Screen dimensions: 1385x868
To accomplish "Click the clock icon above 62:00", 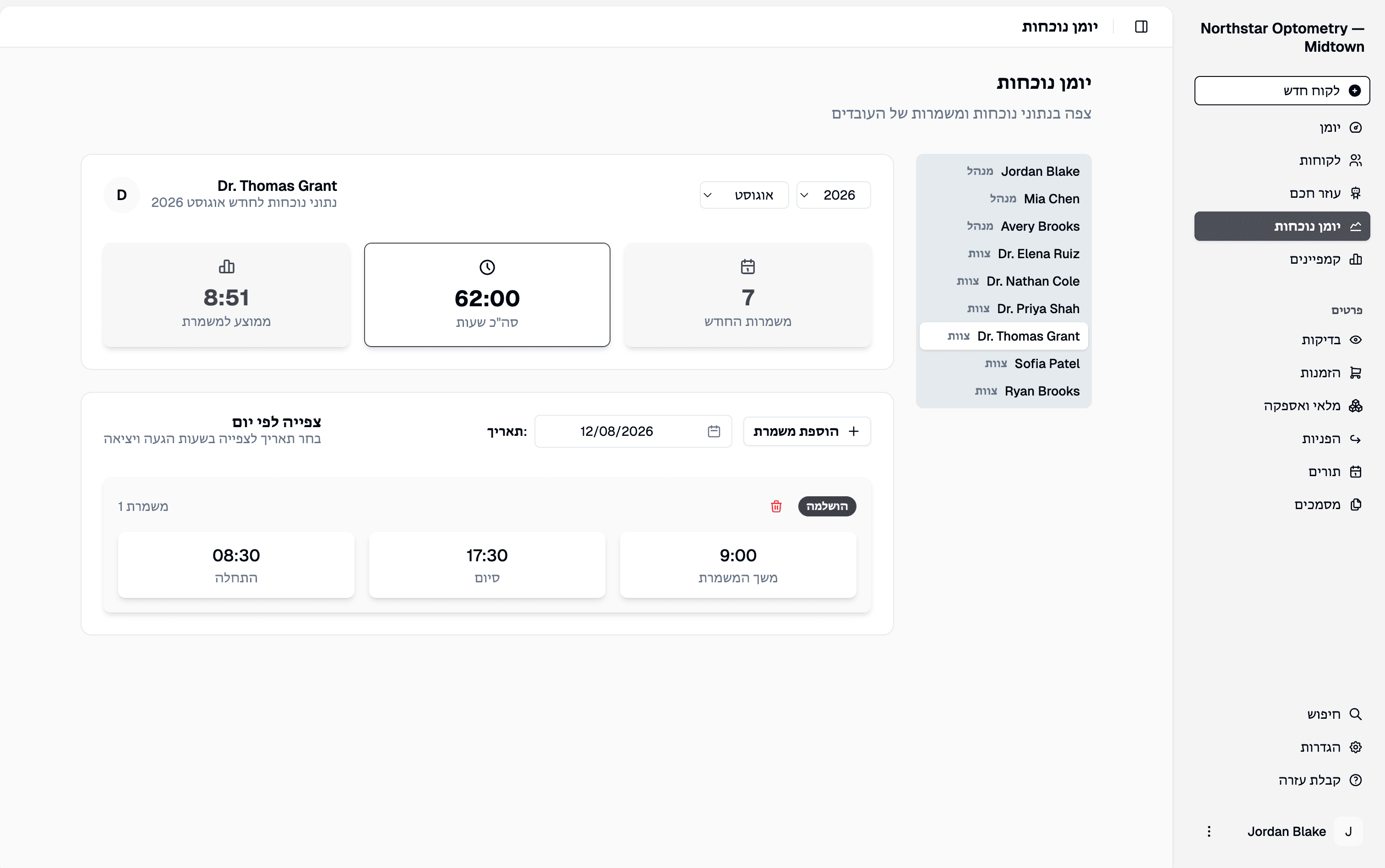I will (487, 267).
